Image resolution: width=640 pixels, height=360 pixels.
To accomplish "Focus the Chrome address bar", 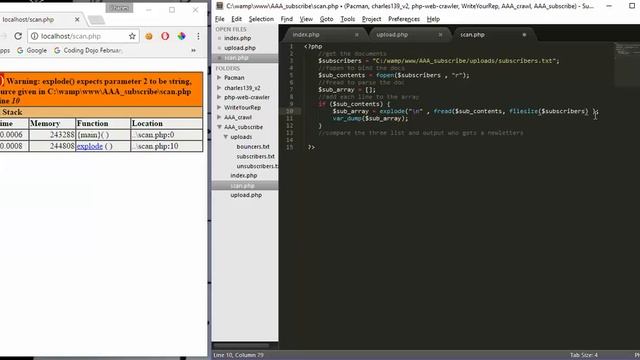I will [x=83, y=36].
